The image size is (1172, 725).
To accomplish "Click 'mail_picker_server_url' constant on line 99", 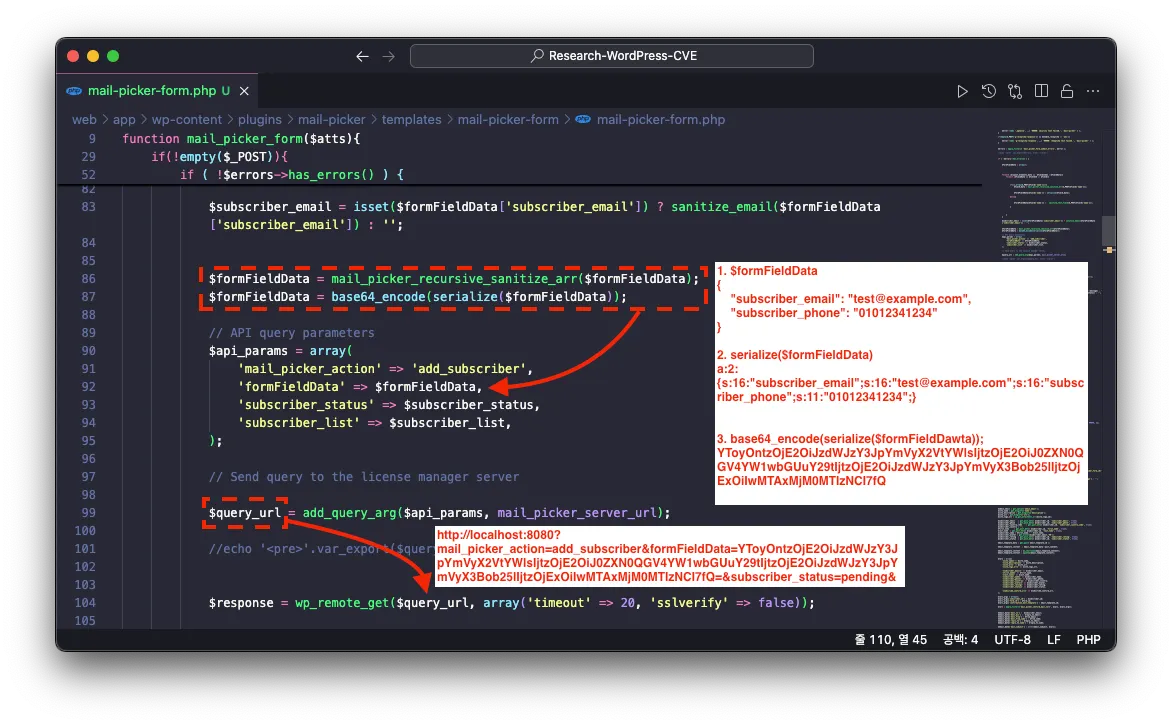I will pyautogui.click(x=576, y=513).
